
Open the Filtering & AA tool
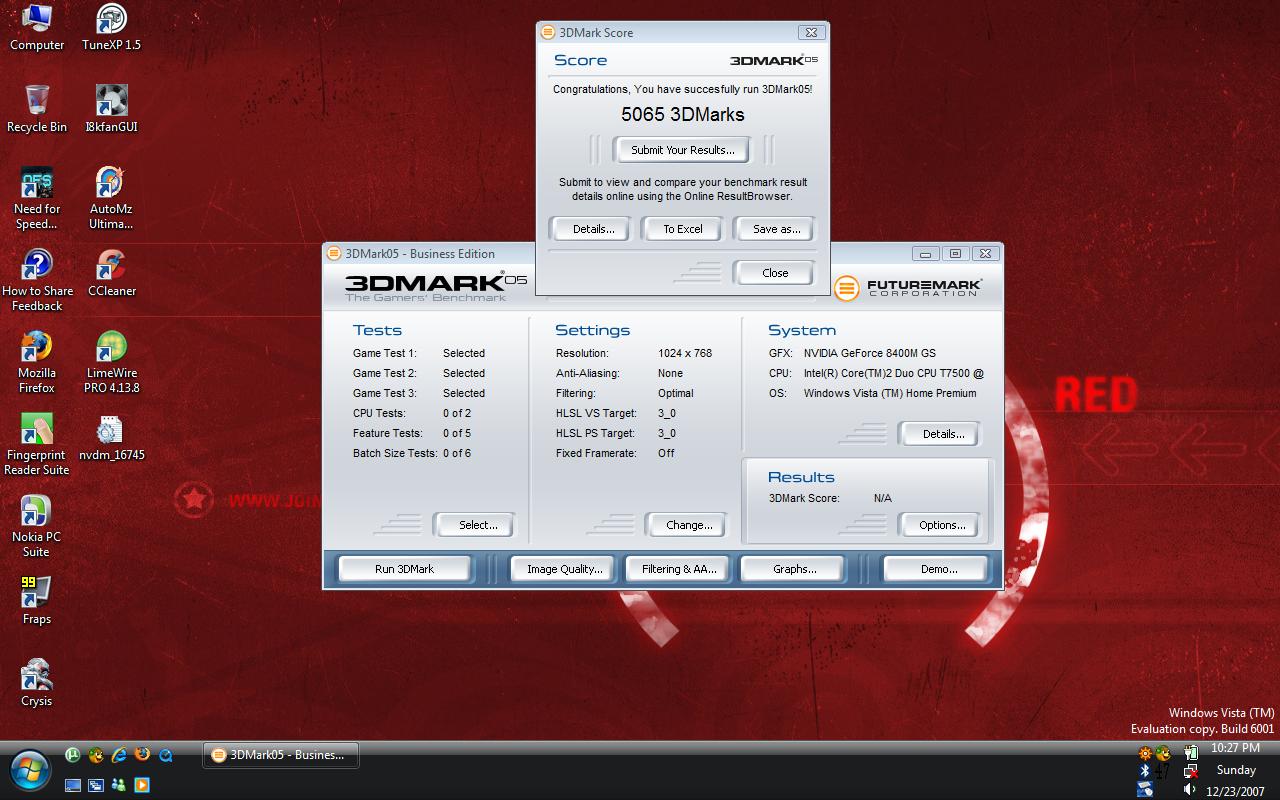[x=679, y=569]
